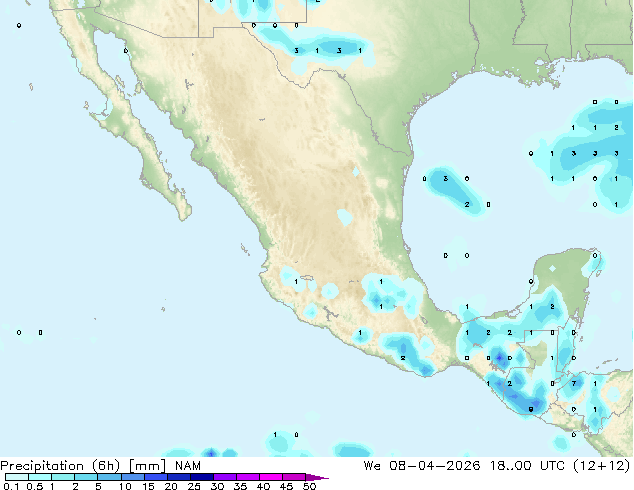Click the time '18..00' text
Screen dimensions: 634x490
[x=511, y=466]
